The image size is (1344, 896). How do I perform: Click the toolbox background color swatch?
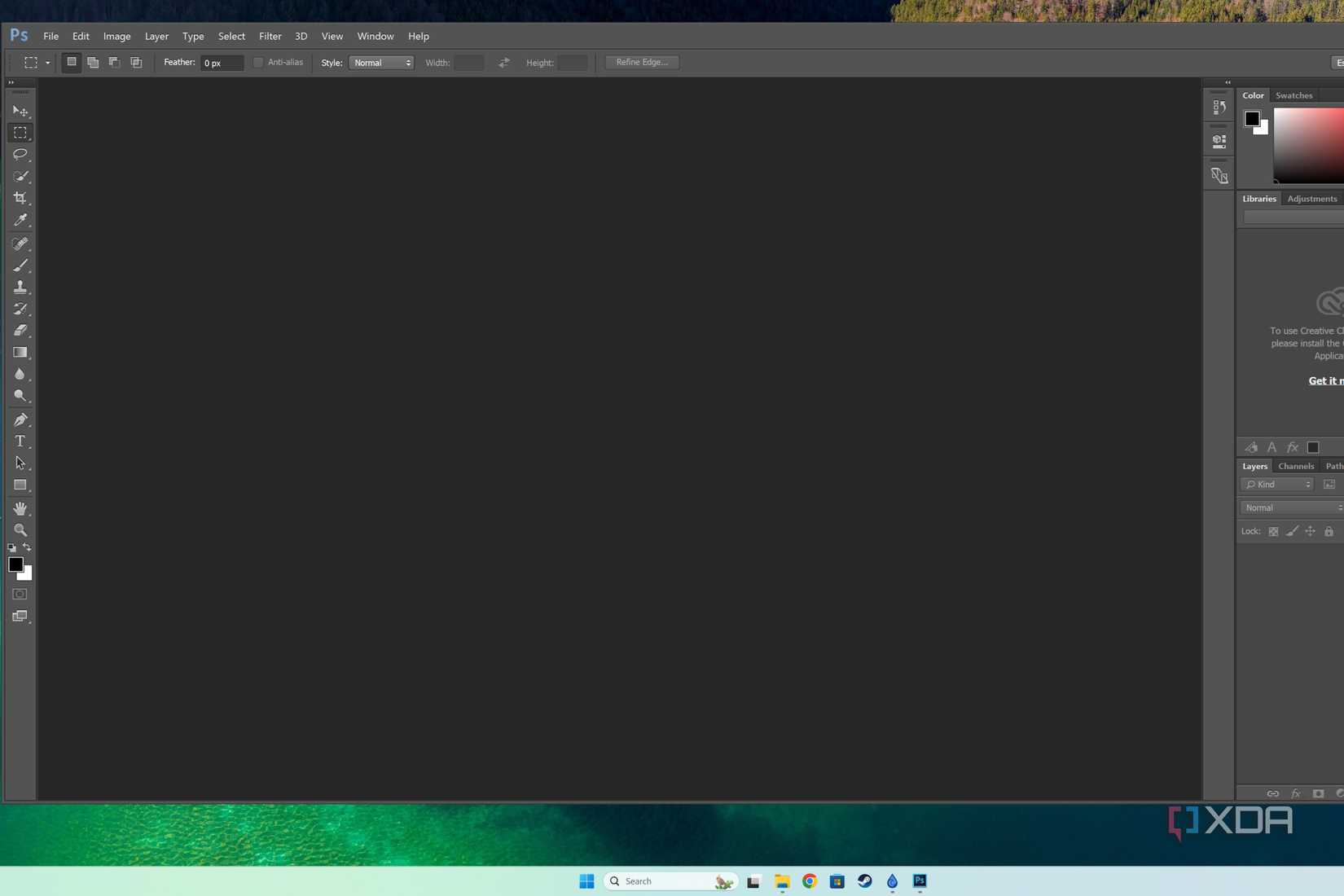click(28, 576)
